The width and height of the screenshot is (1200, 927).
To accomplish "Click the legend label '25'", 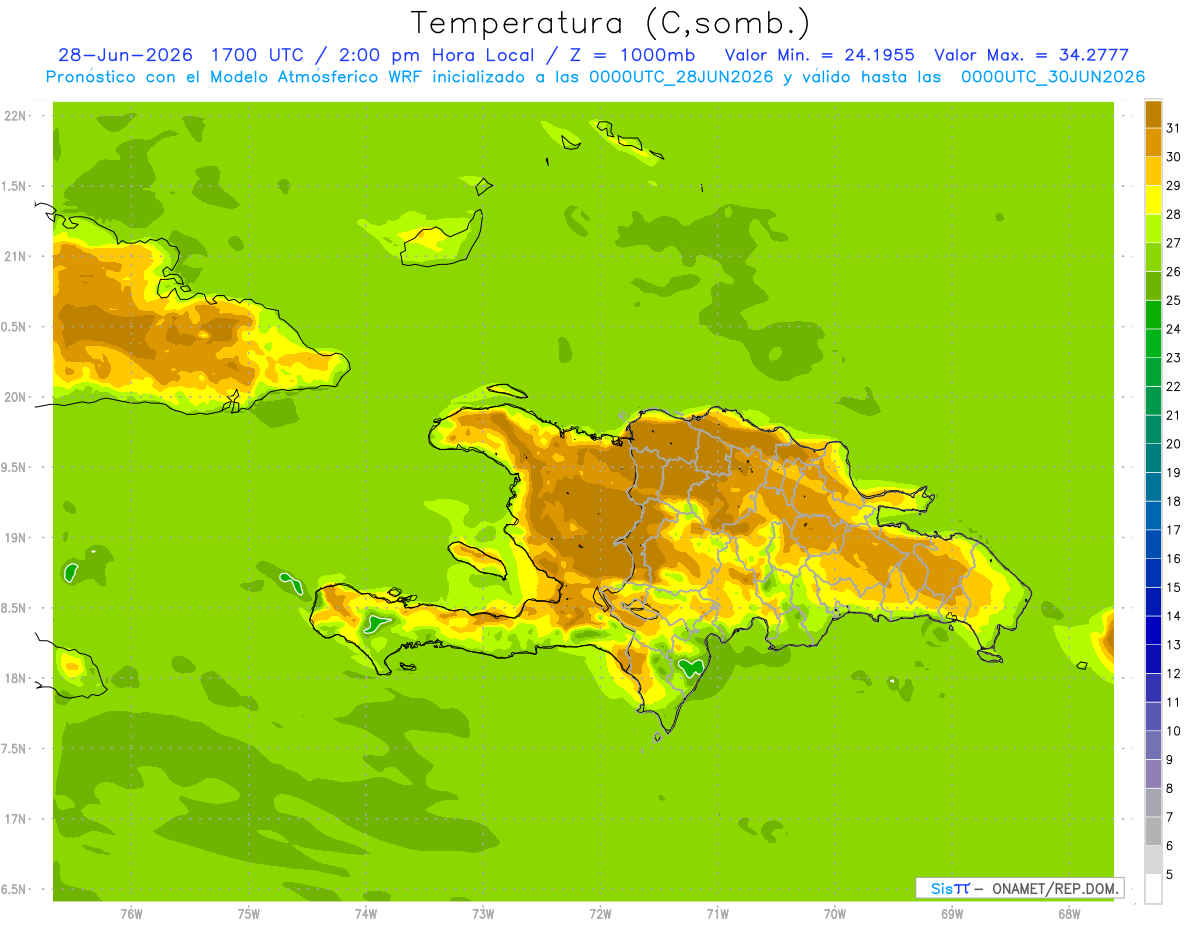I will click(x=1174, y=300).
